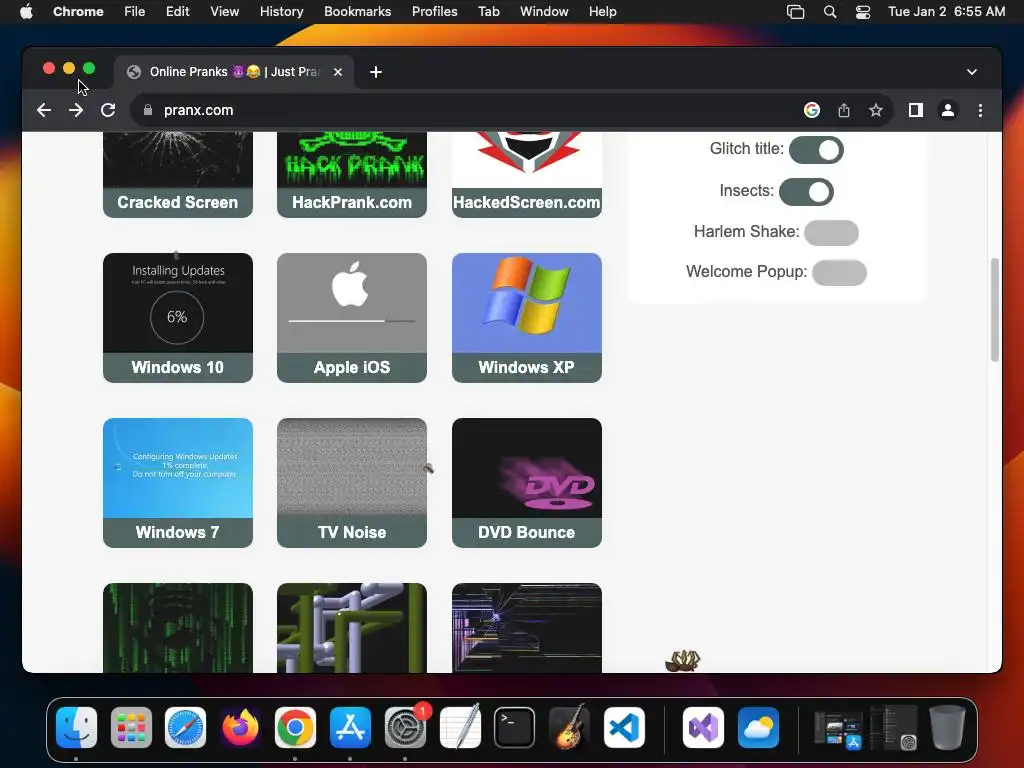Open Trash in the dock
This screenshot has height=768, width=1024.
click(947, 727)
